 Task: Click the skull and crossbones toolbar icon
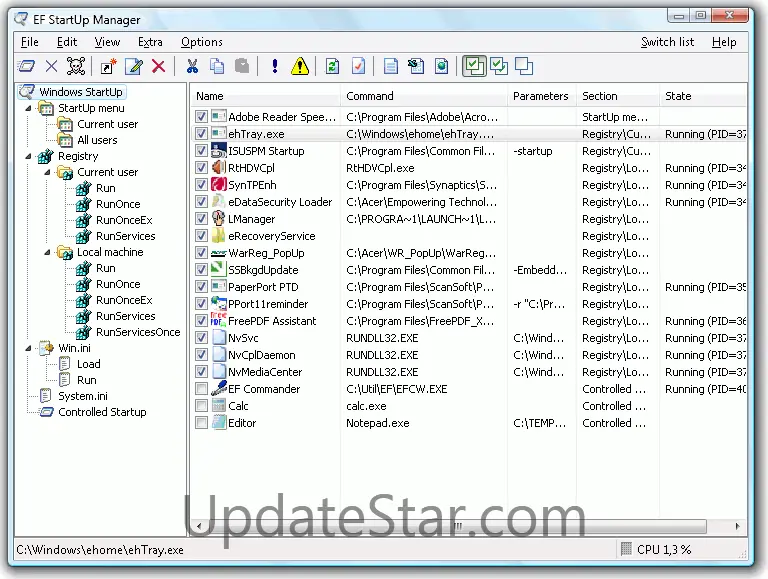76,67
